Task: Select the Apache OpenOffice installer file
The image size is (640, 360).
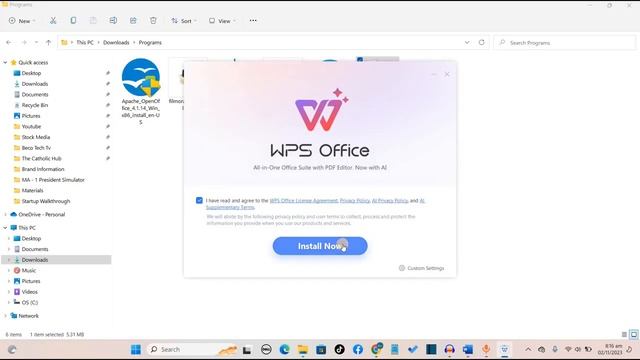Action: [141, 92]
